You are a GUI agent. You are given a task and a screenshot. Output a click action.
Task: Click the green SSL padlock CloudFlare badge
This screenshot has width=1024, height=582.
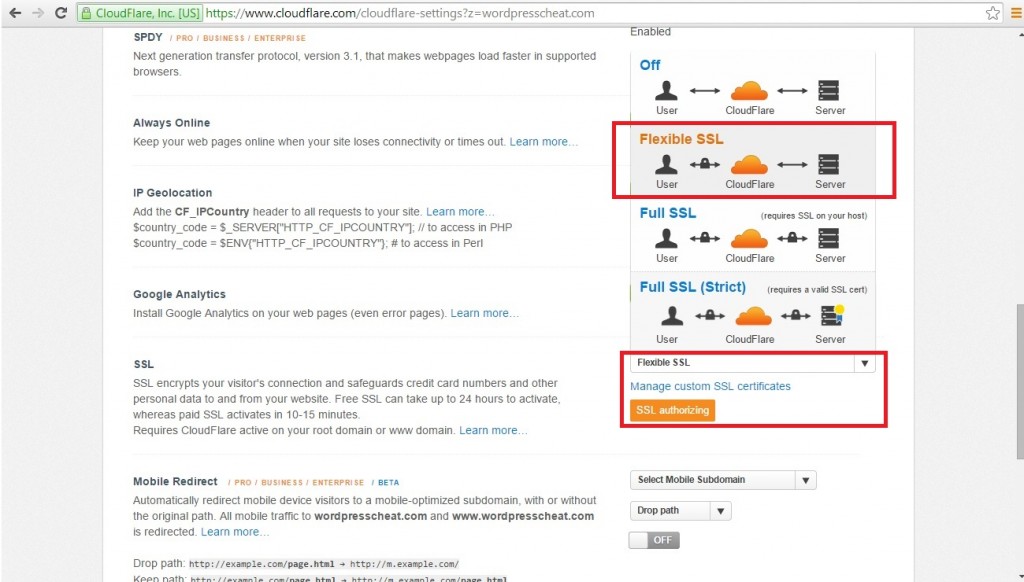[140, 13]
